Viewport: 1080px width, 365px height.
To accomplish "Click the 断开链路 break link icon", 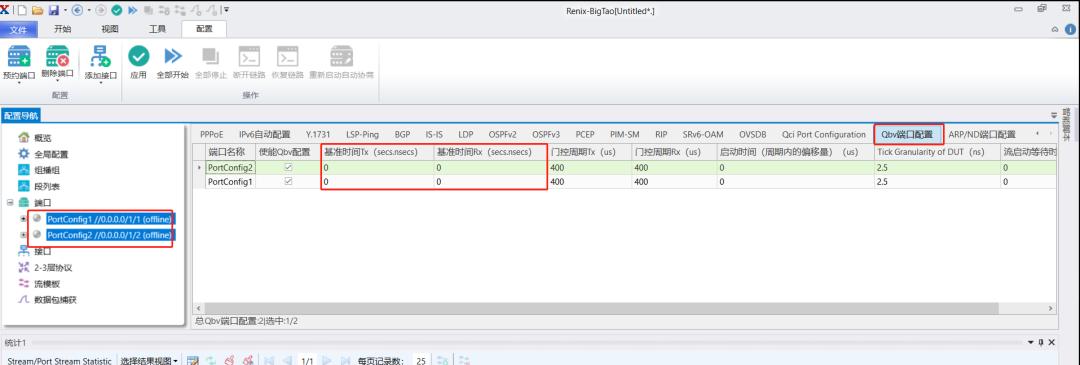I will 249,56.
